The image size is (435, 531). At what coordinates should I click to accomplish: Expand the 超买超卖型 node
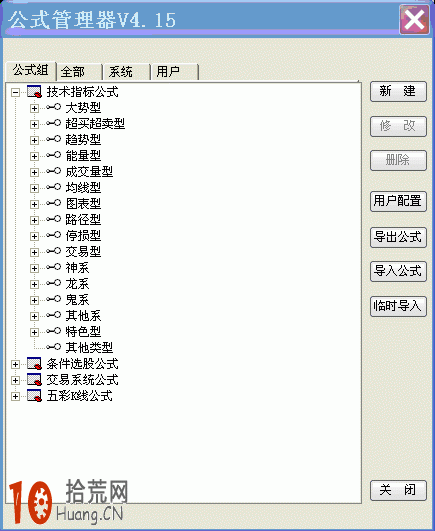point(34,124)
